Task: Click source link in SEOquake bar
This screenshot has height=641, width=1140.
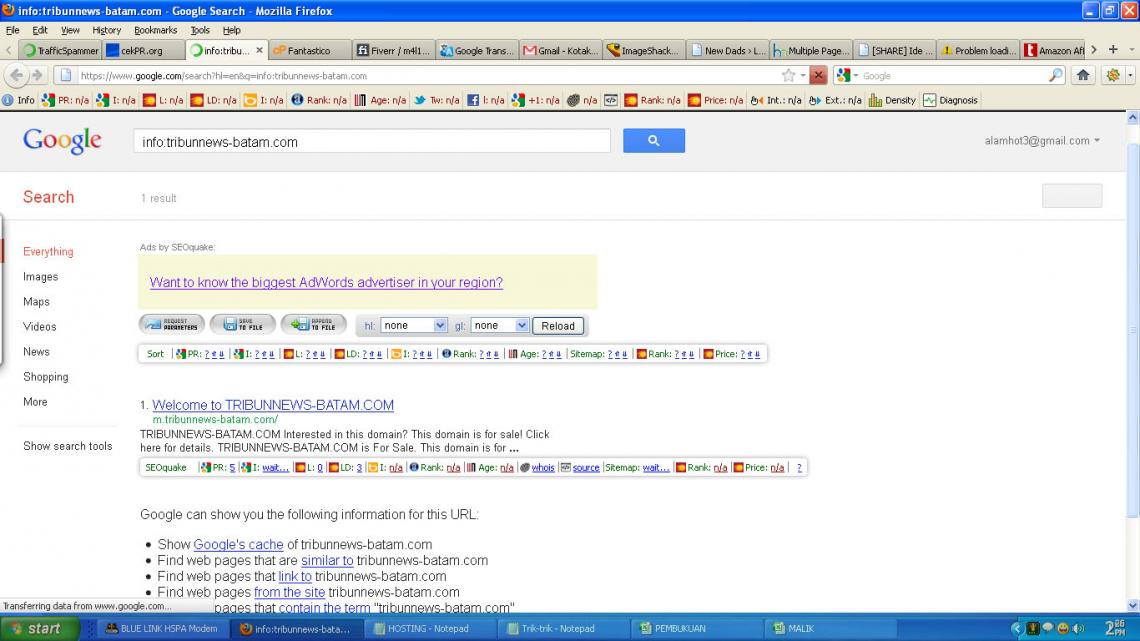Action: click(586, 467)
